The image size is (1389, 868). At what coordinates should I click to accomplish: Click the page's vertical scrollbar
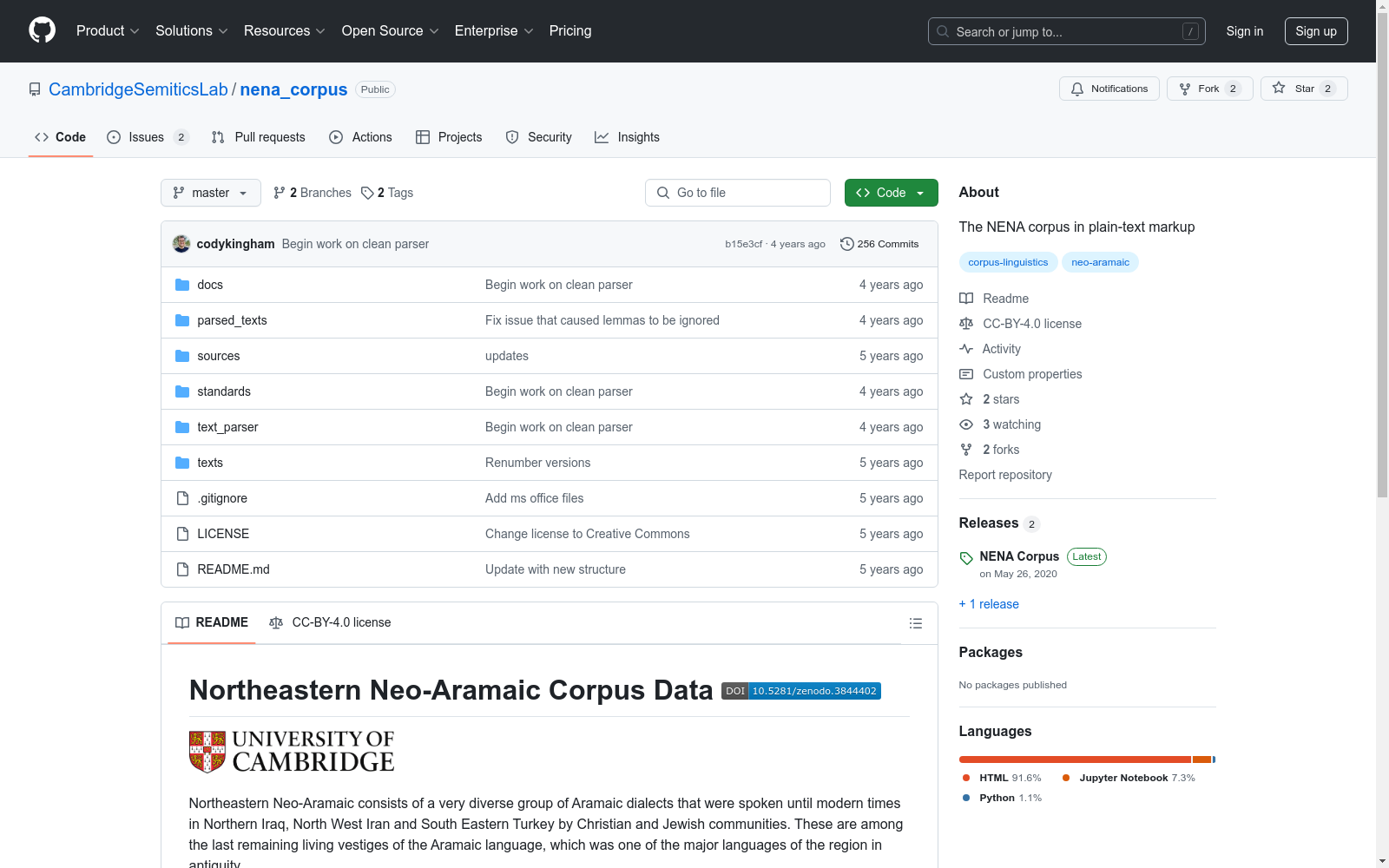[x=1382, y=434]
